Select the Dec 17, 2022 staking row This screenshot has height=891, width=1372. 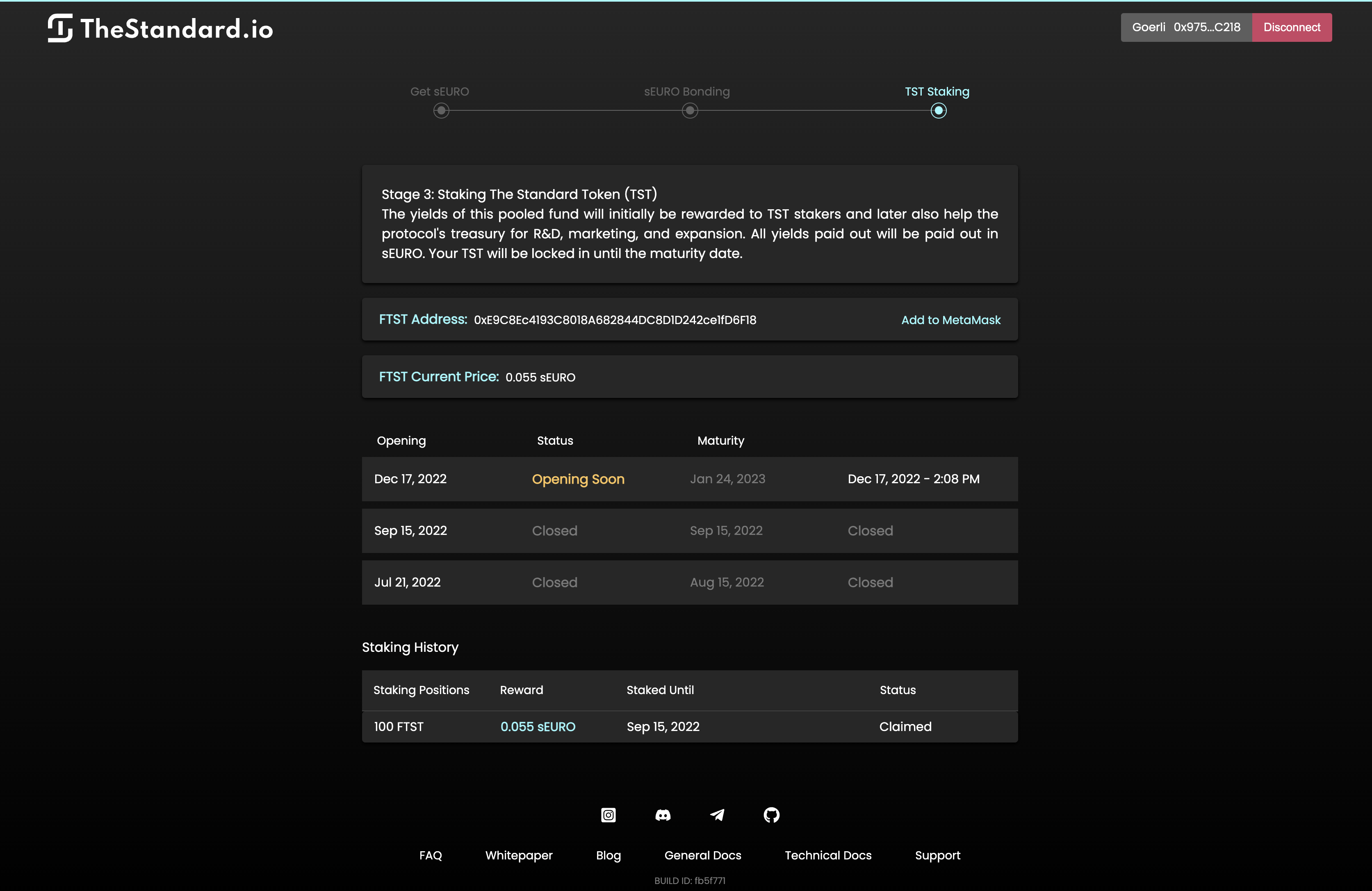tap(689, 479)
